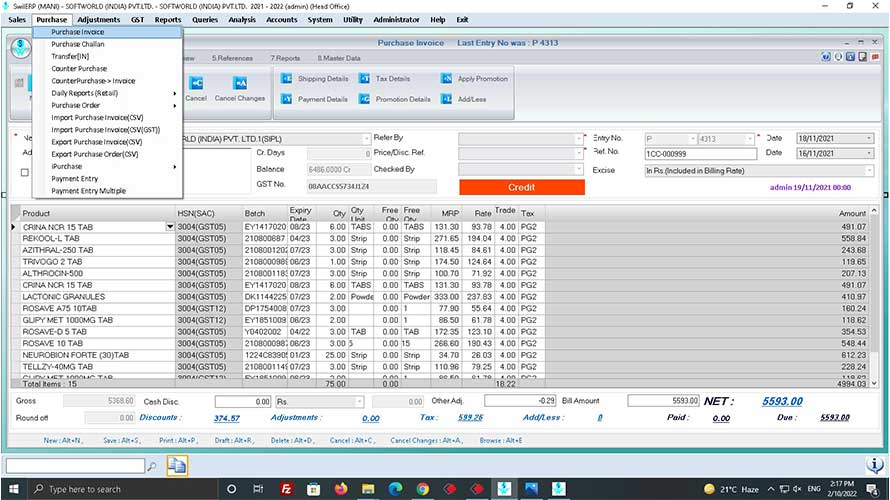Tick the checkbox on the left below the party name
Image resolution: width=890 pixels, height=500 pixels.
pyautogui.click(x=25, y=172)
